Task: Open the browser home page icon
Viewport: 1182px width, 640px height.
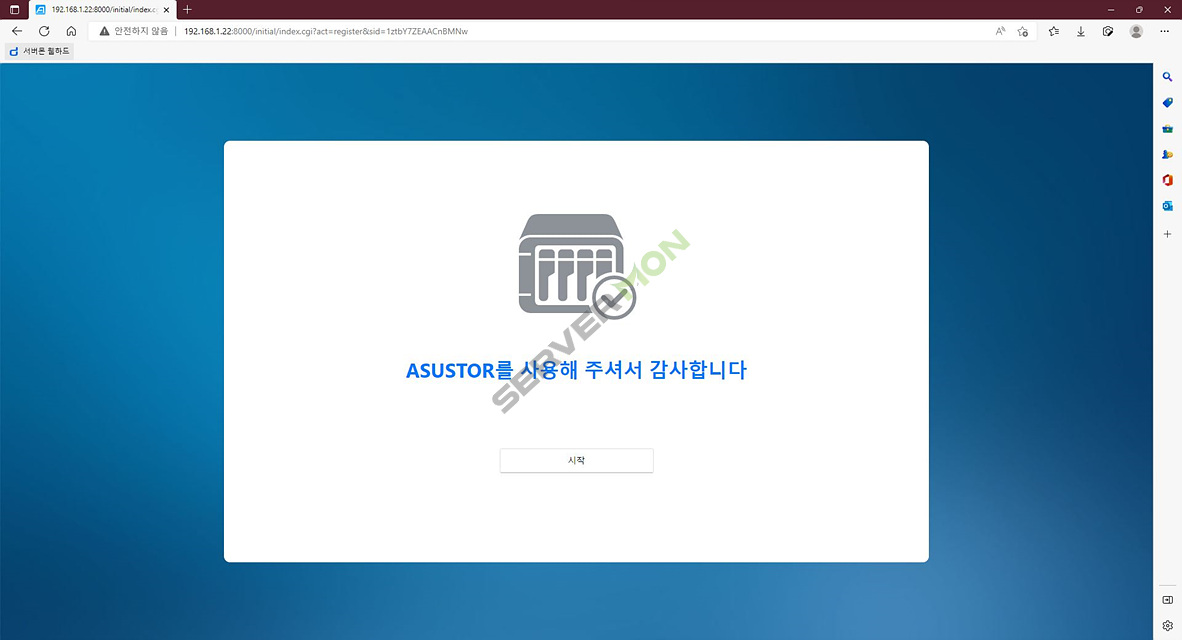Action: 71,31
